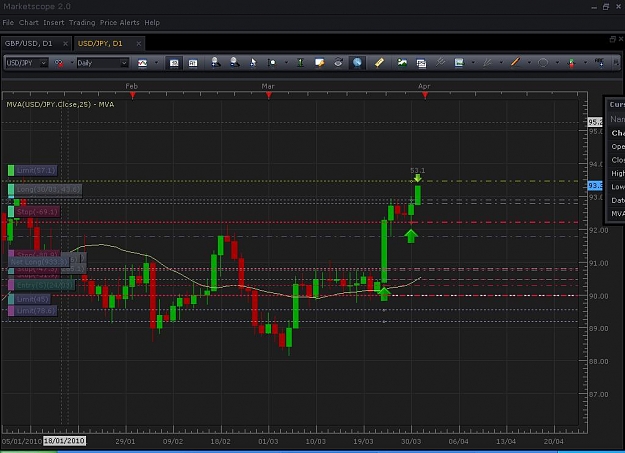Click the 53.1 green down-arrow marker
Screen dimensions: 625x453
417,178
